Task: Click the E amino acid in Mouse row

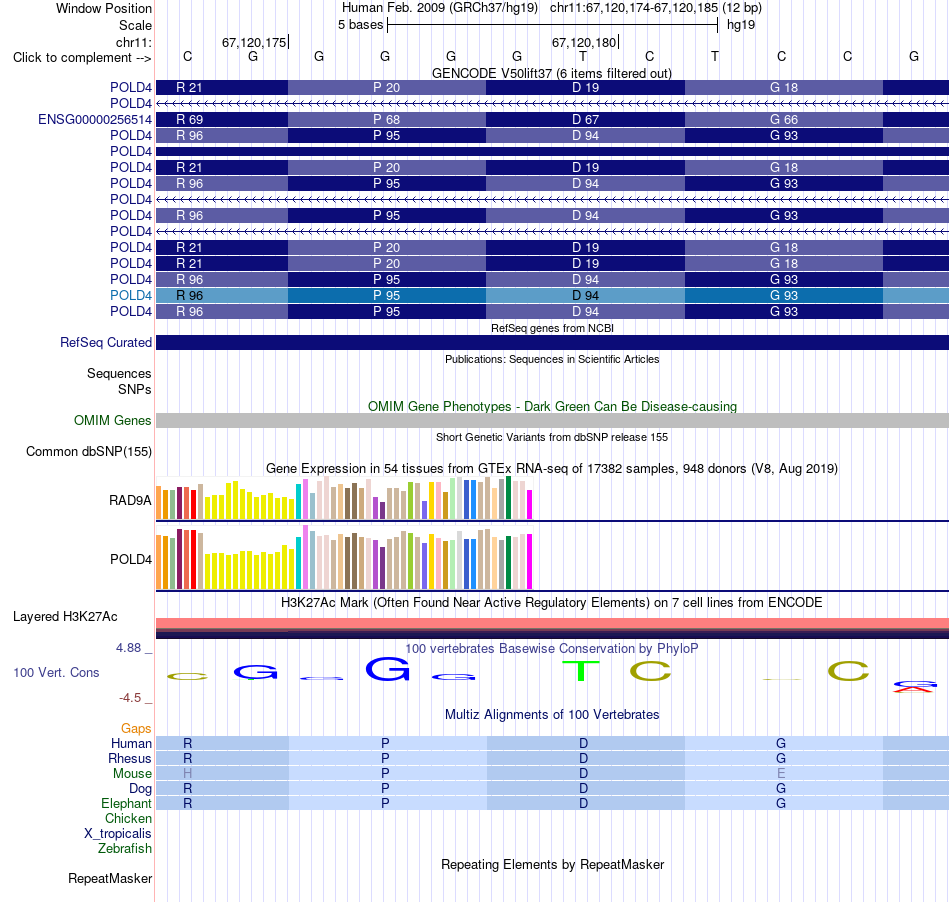Action: pos(781,774)
